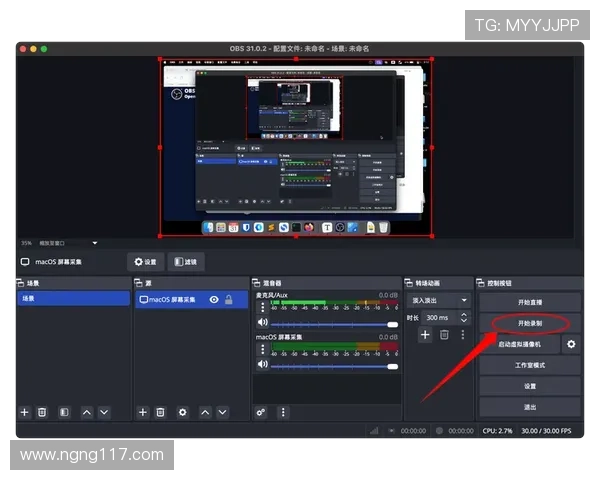Viewport: 600px width, 480px height.
Task: Select the 场景 row in scenes list
Action: coord(73,299)
